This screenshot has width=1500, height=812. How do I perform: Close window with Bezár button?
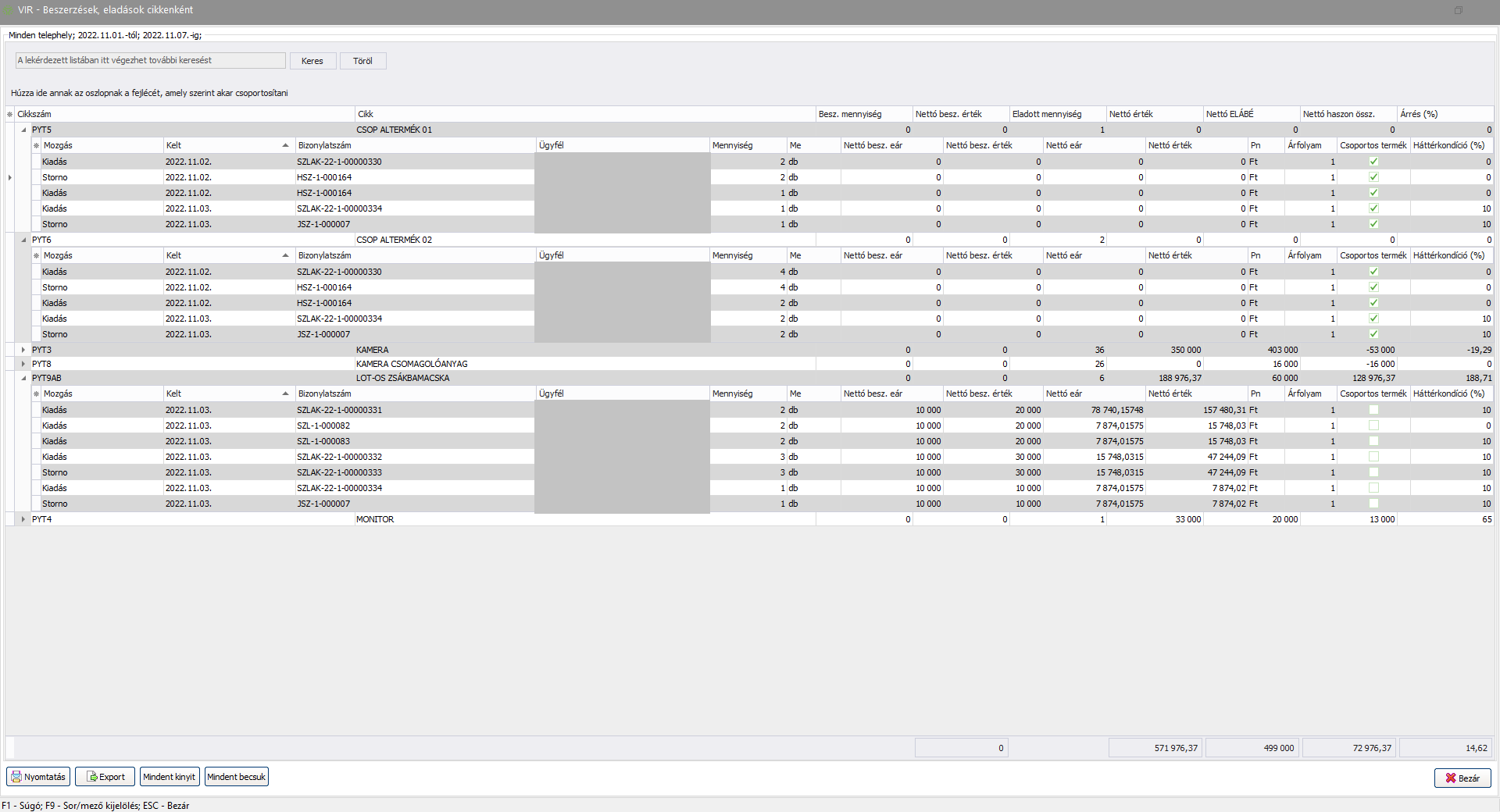tap(1462, 778)
